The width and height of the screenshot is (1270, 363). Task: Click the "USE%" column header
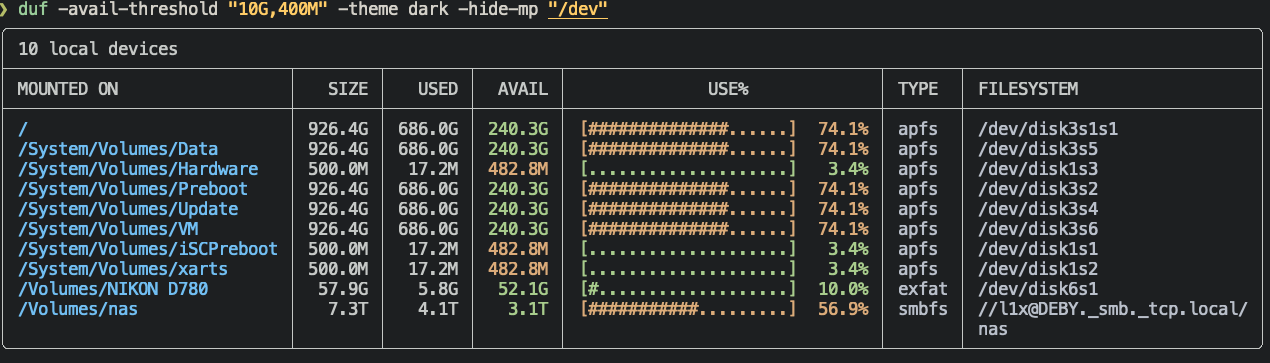coord(728,89)
